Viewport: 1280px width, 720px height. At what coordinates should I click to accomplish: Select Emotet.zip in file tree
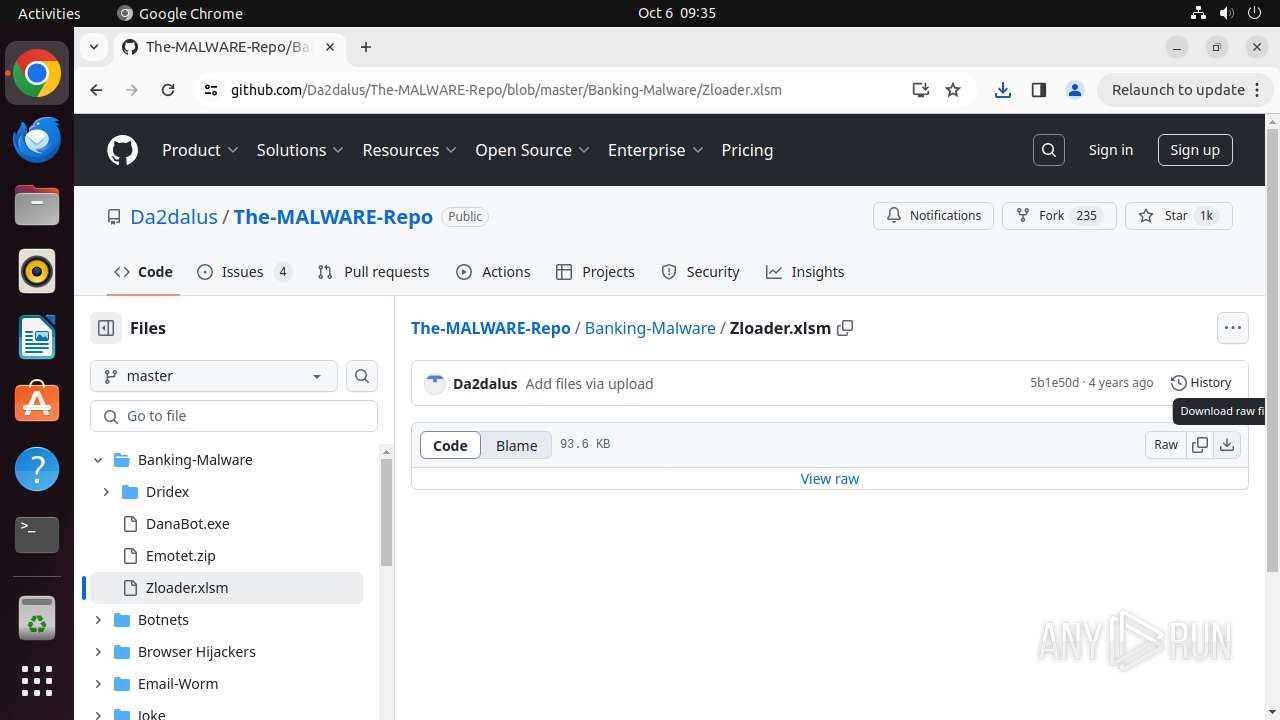click(181, 556)
